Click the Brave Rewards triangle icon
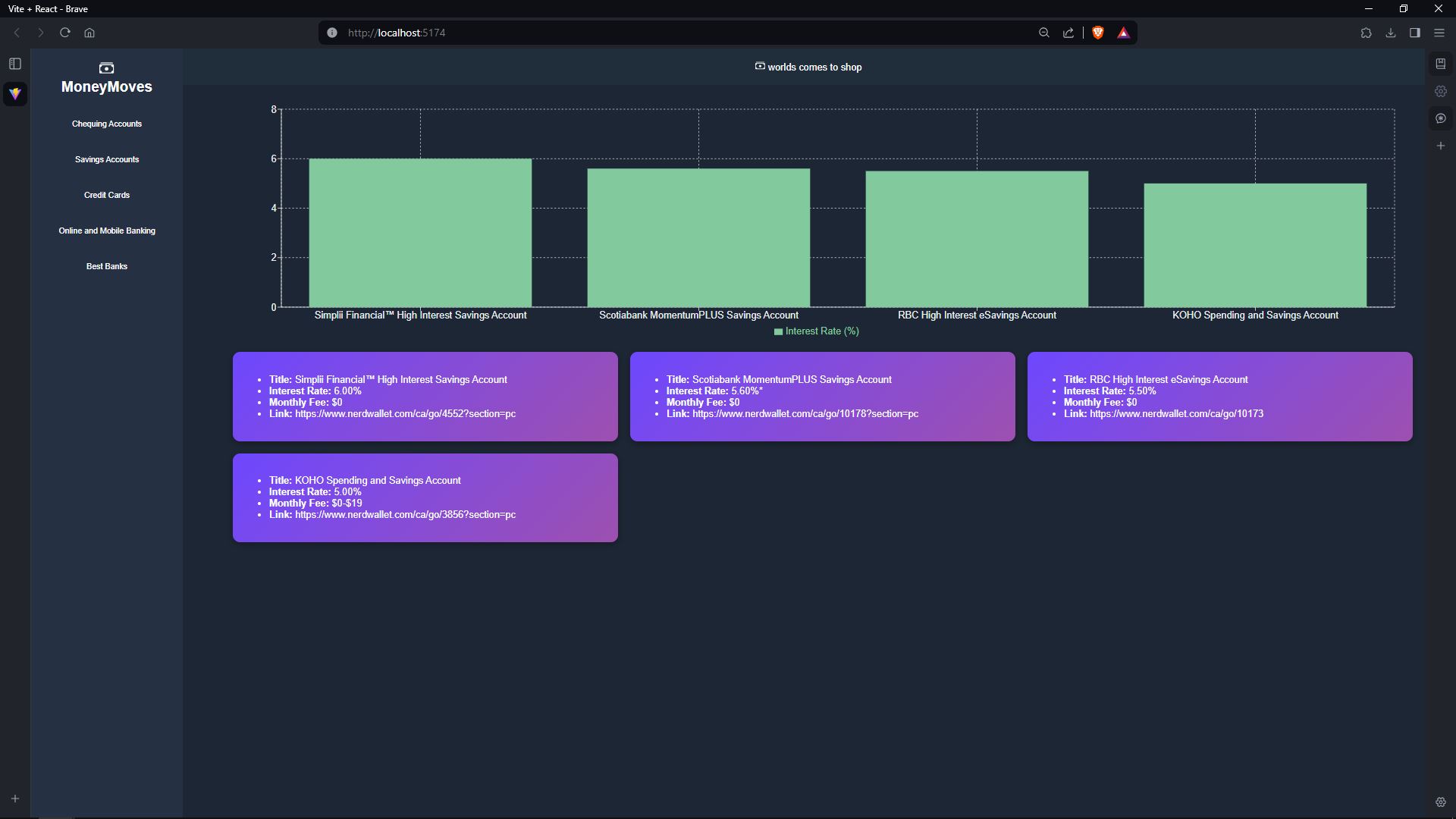 (1123, 33)
